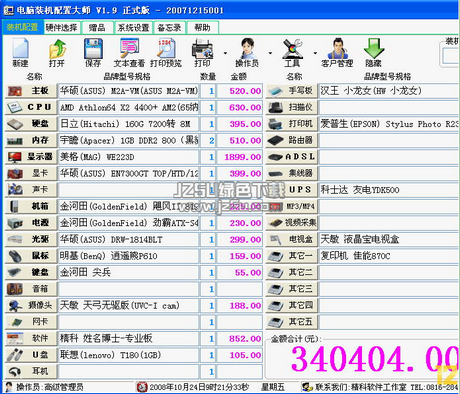Open a file with the 打开 icon
The height and width of the screenshot is (394, 460).
(x=57, y=53)
